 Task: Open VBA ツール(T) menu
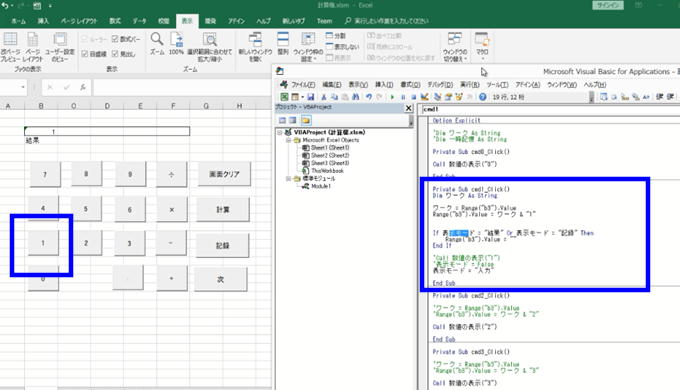pyautogui.click(x=497, y=85)
